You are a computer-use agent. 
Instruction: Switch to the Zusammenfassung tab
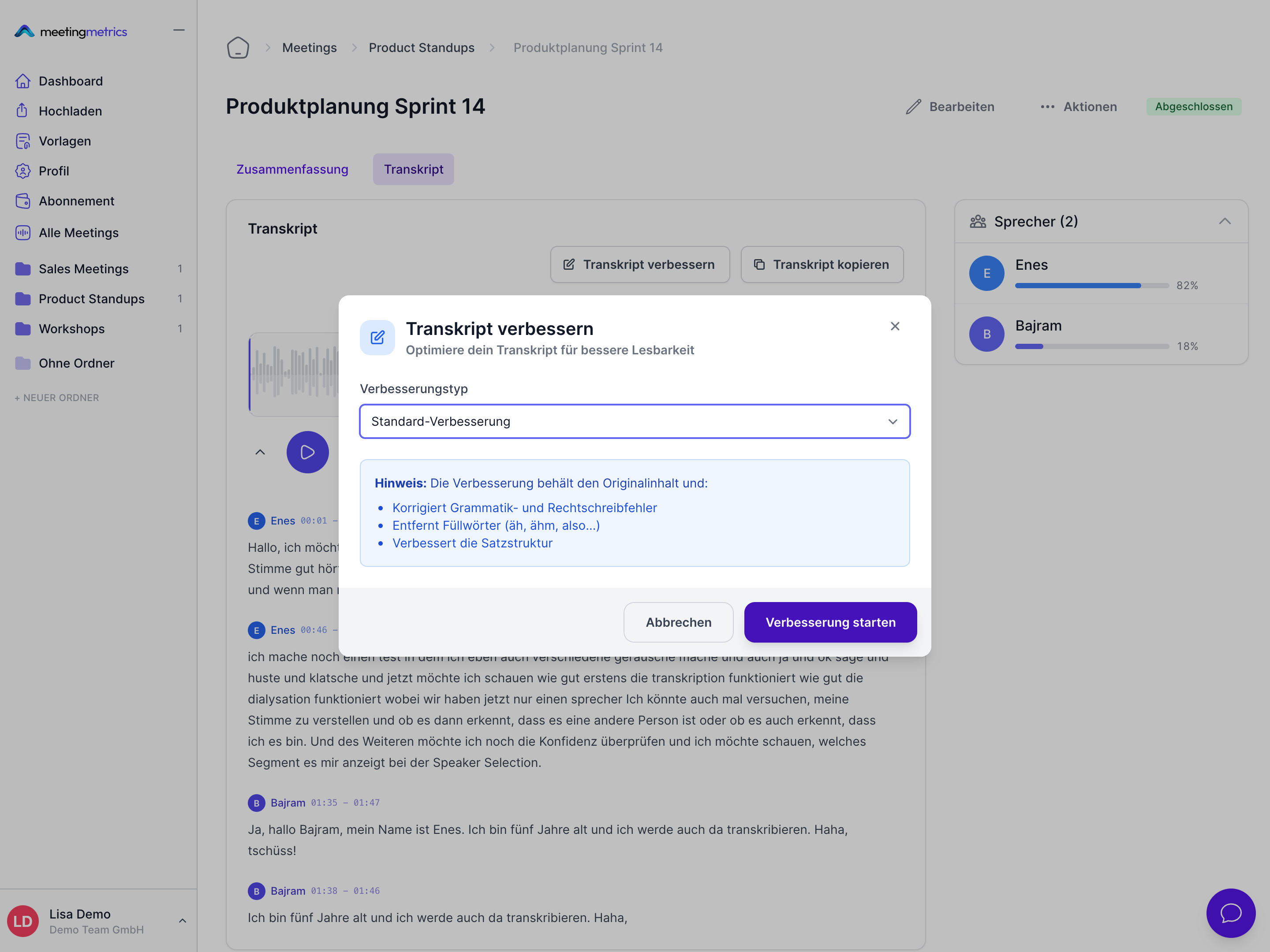292,169
